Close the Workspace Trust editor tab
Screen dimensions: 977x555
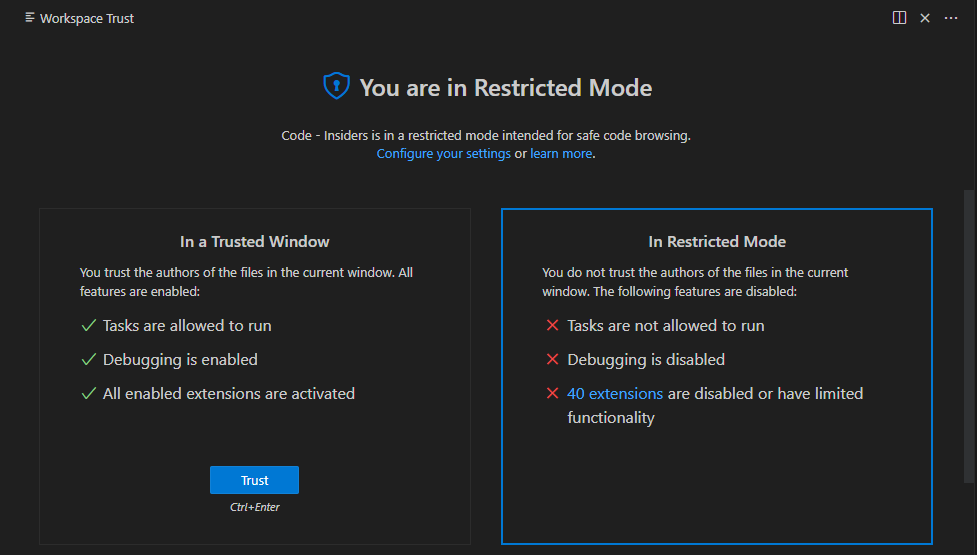(x=925, y=18)
